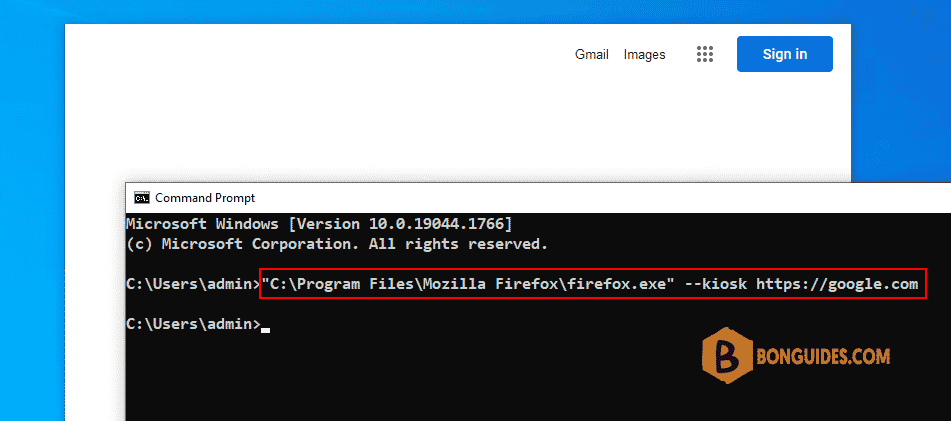Screen dimensions: 951x421
Task: Click the second C:\Users\admin> prompt text
Action: tap(193, 325)
